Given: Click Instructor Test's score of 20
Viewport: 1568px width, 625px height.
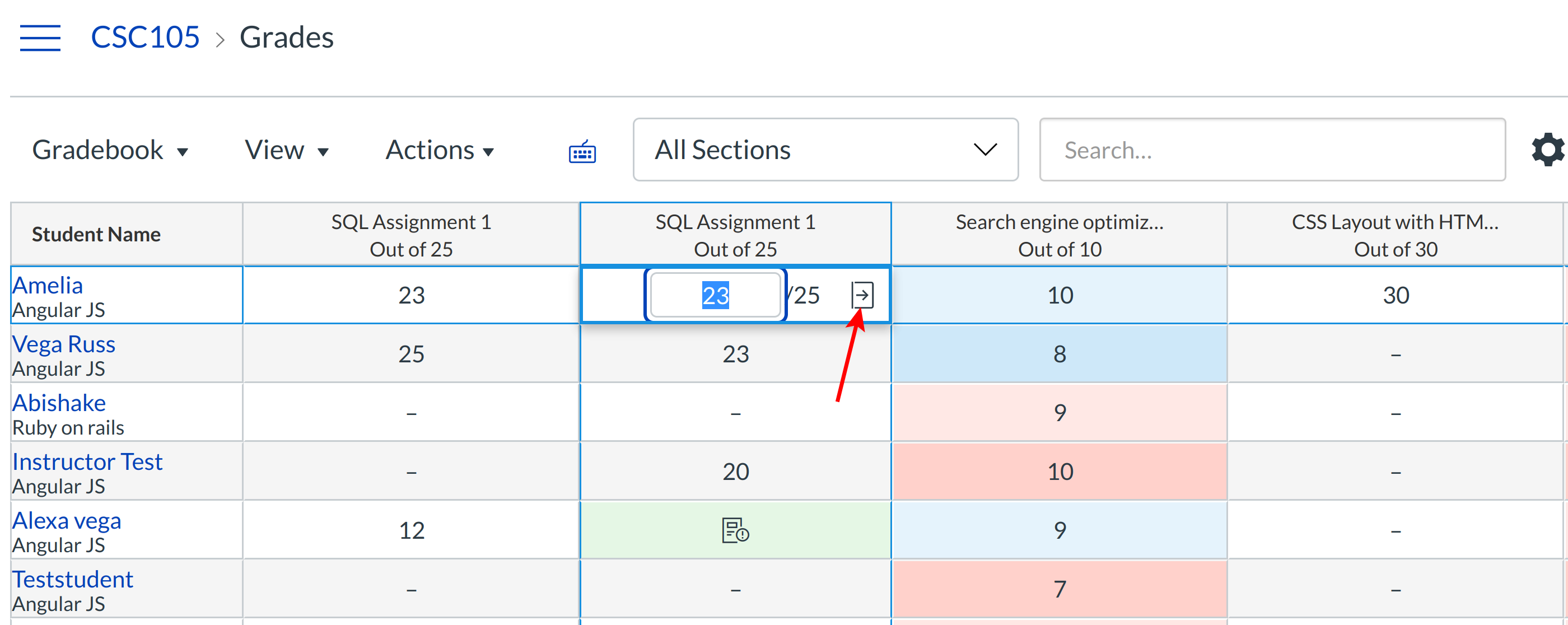Looking at the screenshot, I should [736, 471].
